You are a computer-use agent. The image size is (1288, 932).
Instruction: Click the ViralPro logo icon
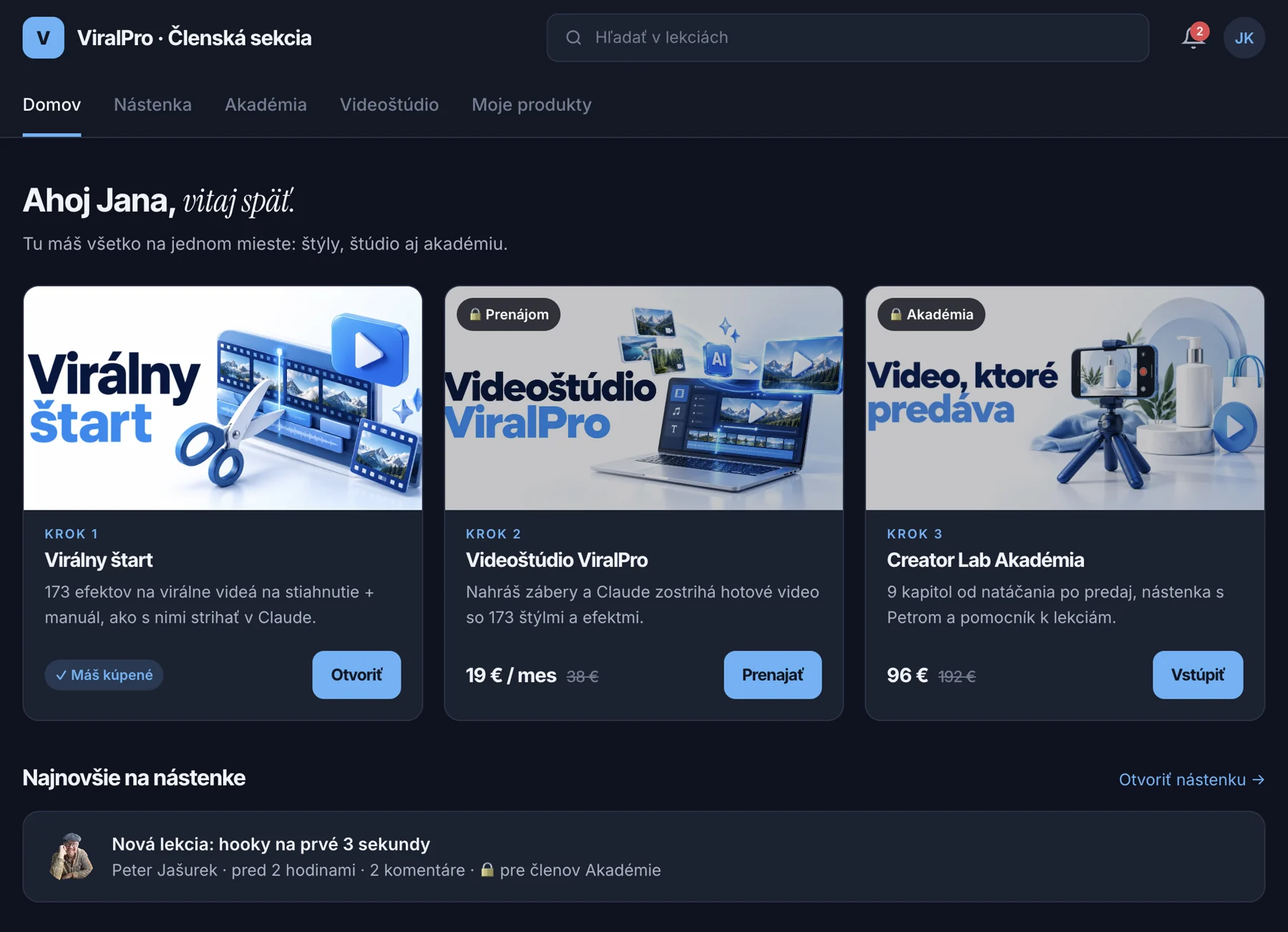(x=43, y=37)
